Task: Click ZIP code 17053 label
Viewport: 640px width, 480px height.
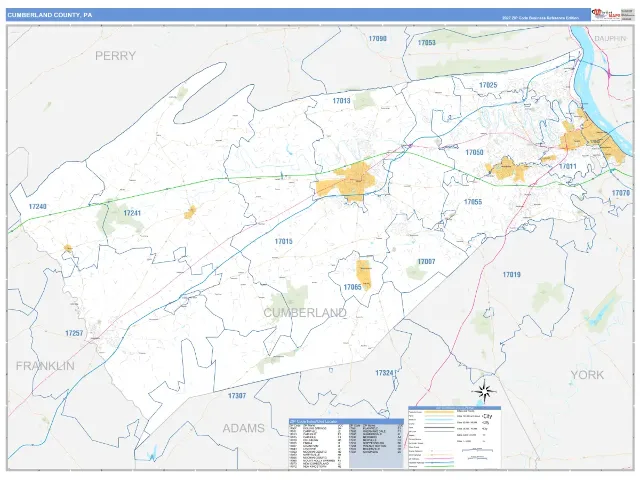Action: click(427, 42)
